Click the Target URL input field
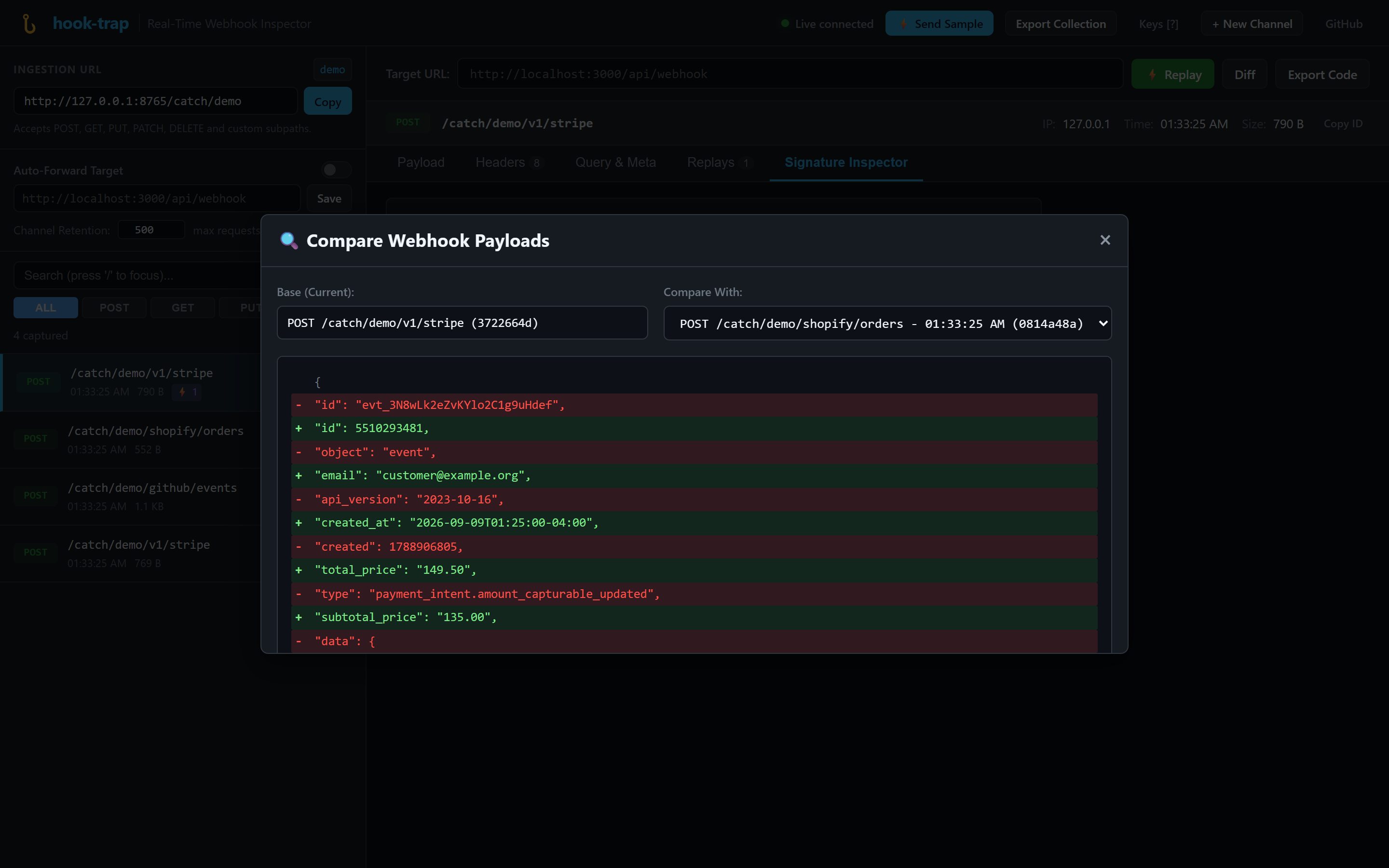This screenshot has height=868, width=1389. 790,73
